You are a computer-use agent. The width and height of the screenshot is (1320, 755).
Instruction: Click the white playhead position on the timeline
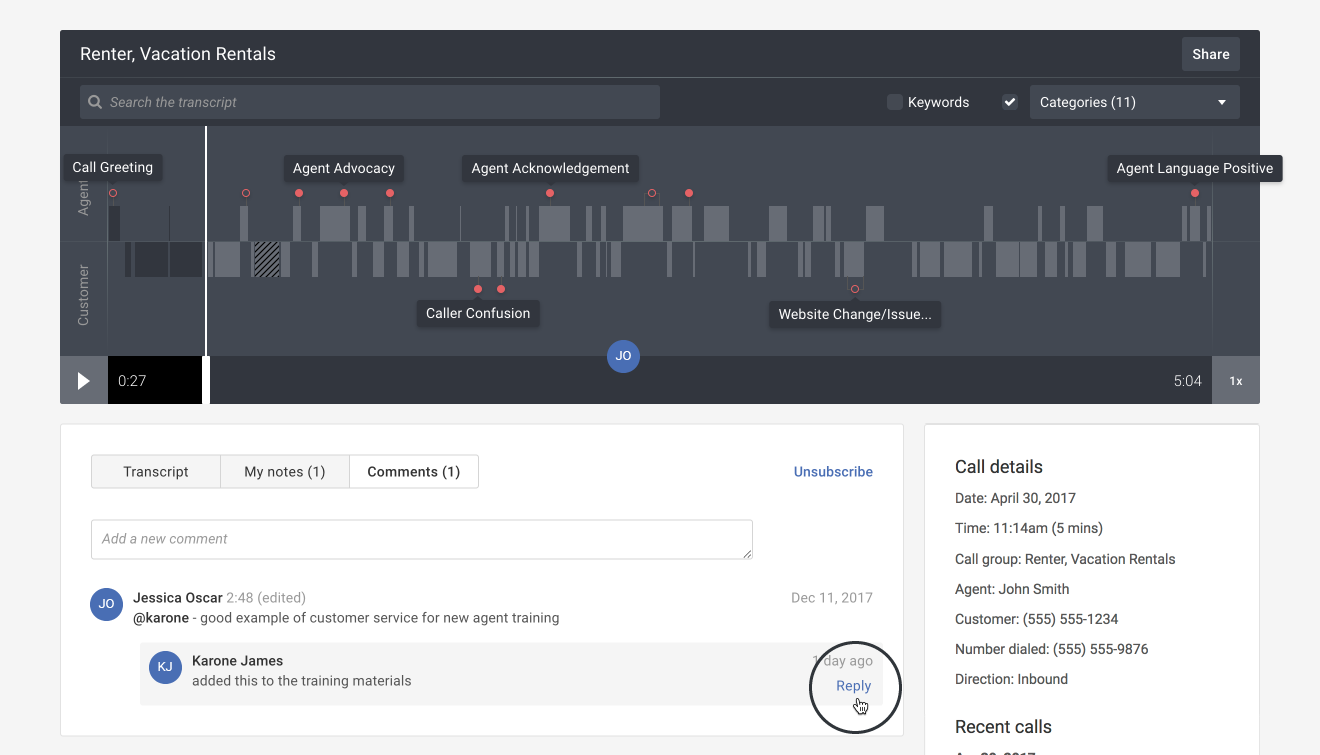(206, 240)
